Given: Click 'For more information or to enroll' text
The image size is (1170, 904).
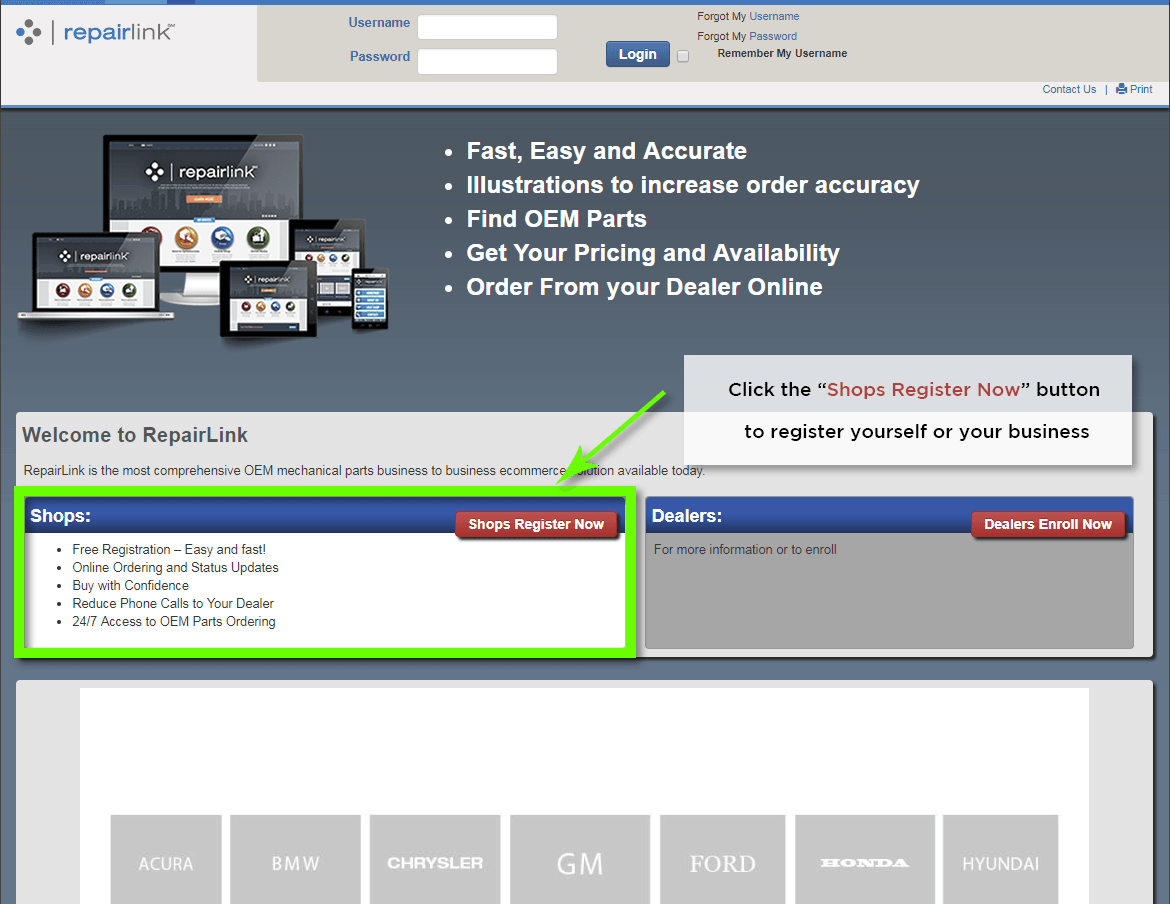Looking at the screenshot, I should point(745,550).
